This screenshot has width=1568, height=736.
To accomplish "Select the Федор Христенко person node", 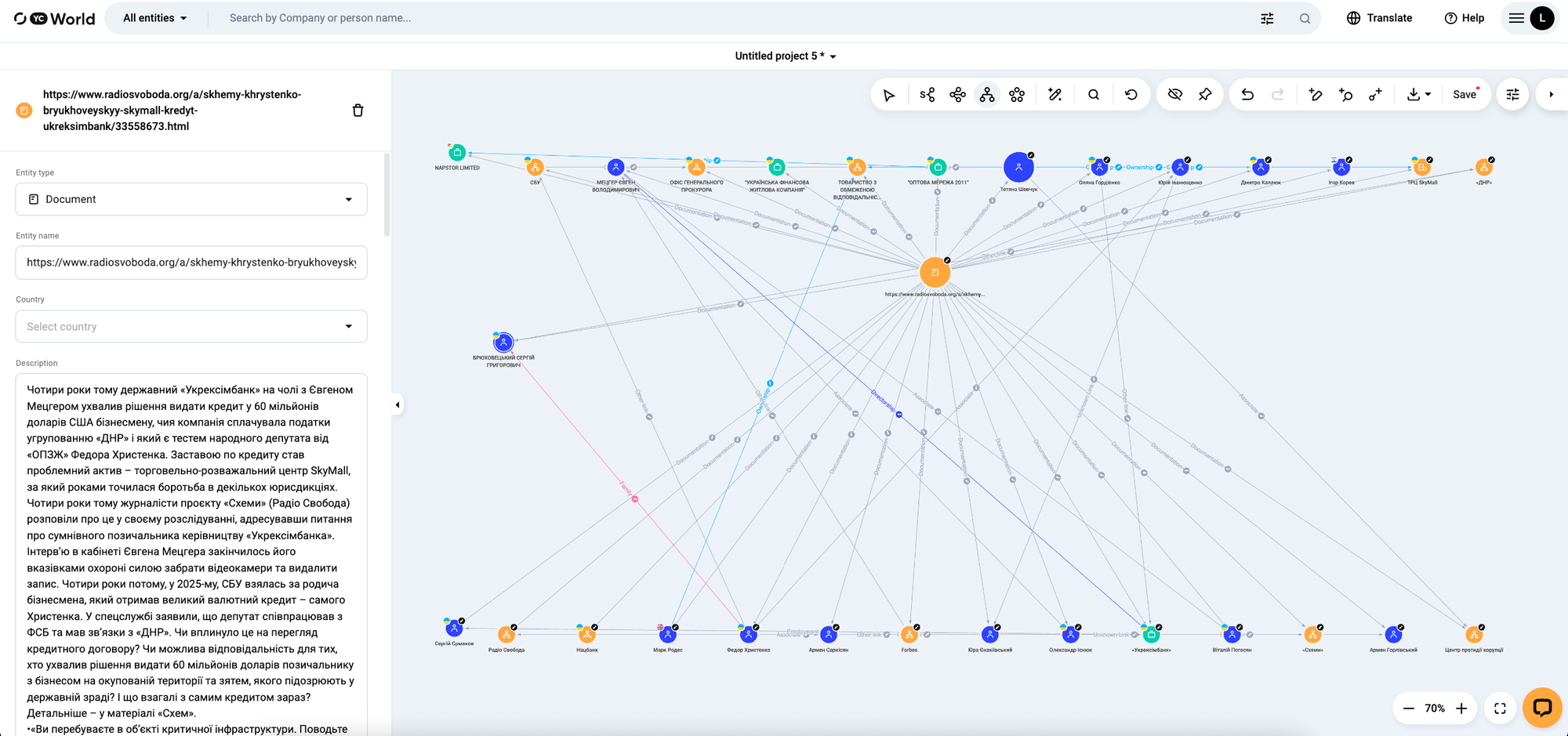I will (x=749, y=634).
